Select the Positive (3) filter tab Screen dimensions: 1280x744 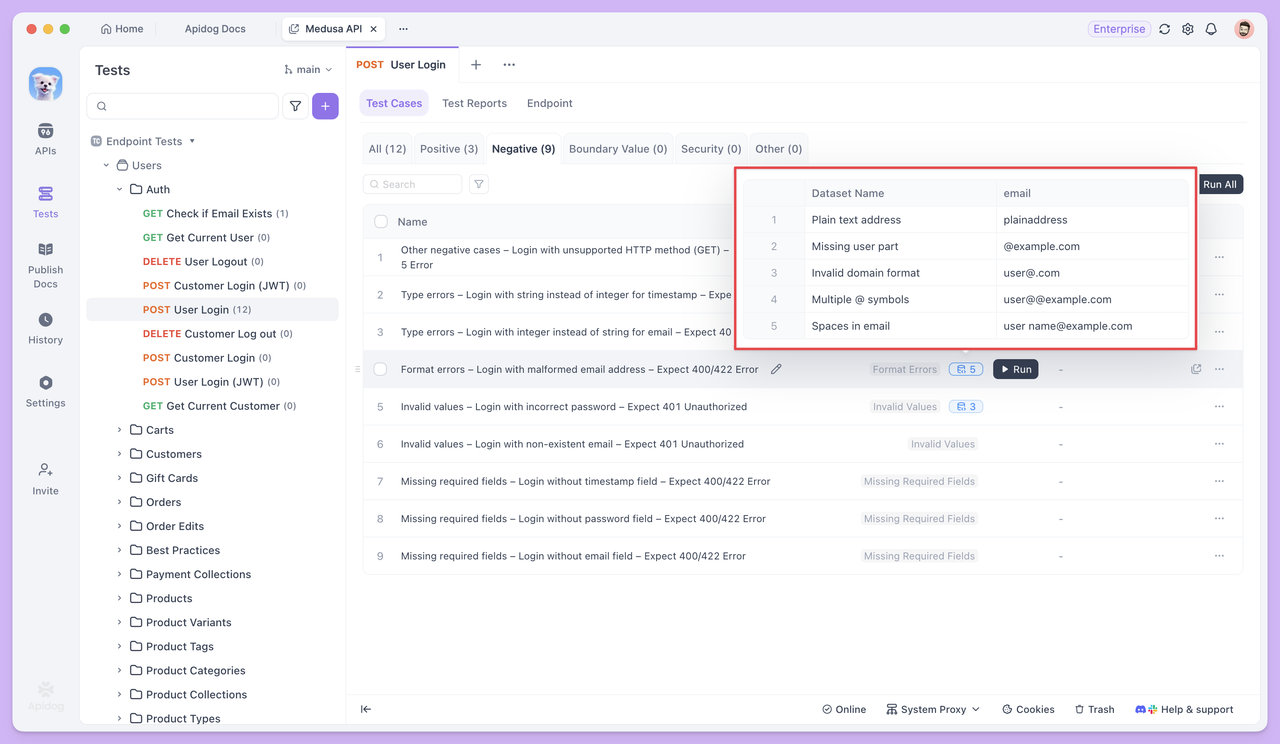[x=448, y=149]
